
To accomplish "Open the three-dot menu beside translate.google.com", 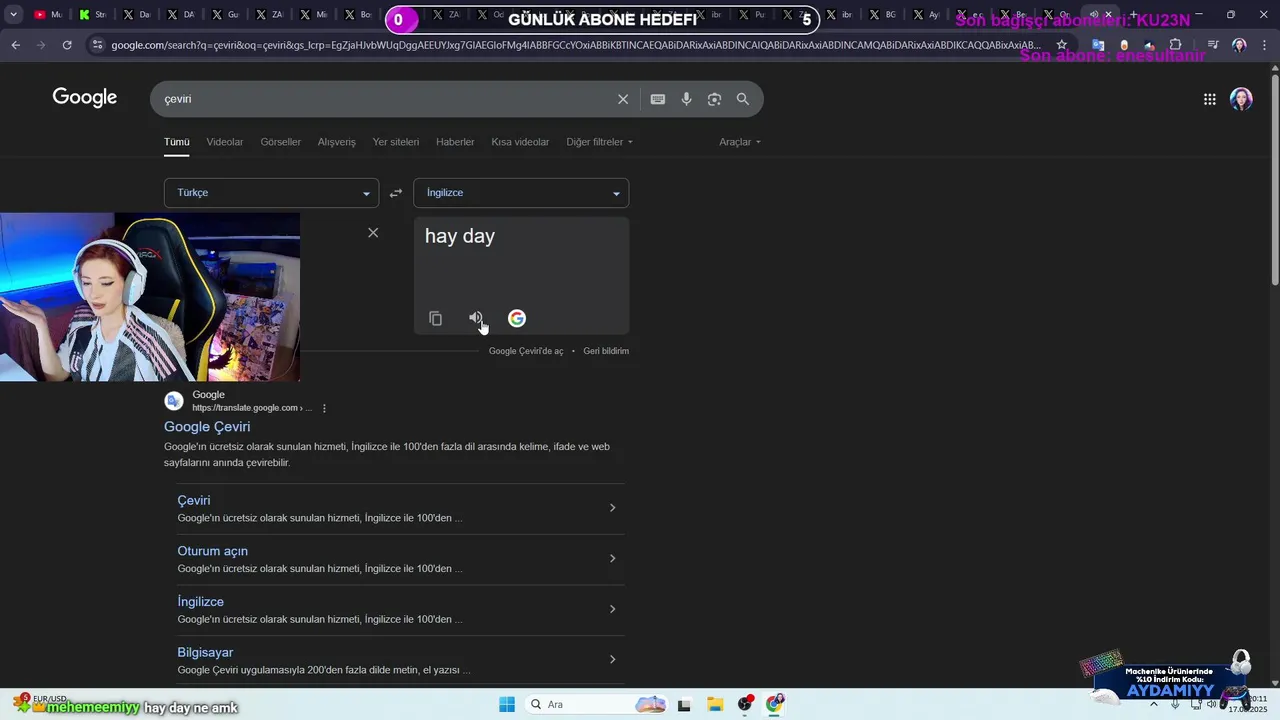I will coord(324,408).
